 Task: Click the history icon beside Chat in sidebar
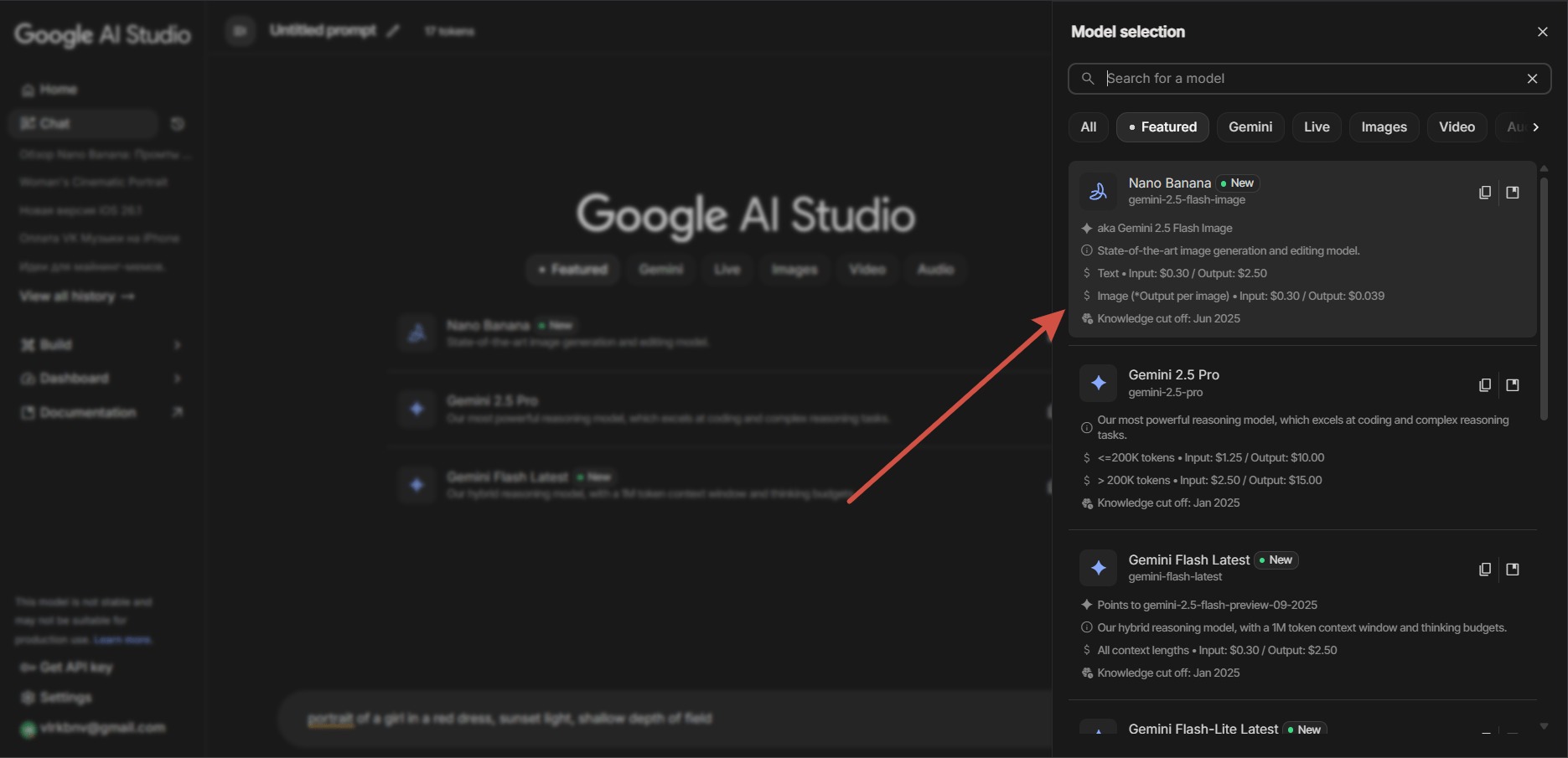point(178,124)
